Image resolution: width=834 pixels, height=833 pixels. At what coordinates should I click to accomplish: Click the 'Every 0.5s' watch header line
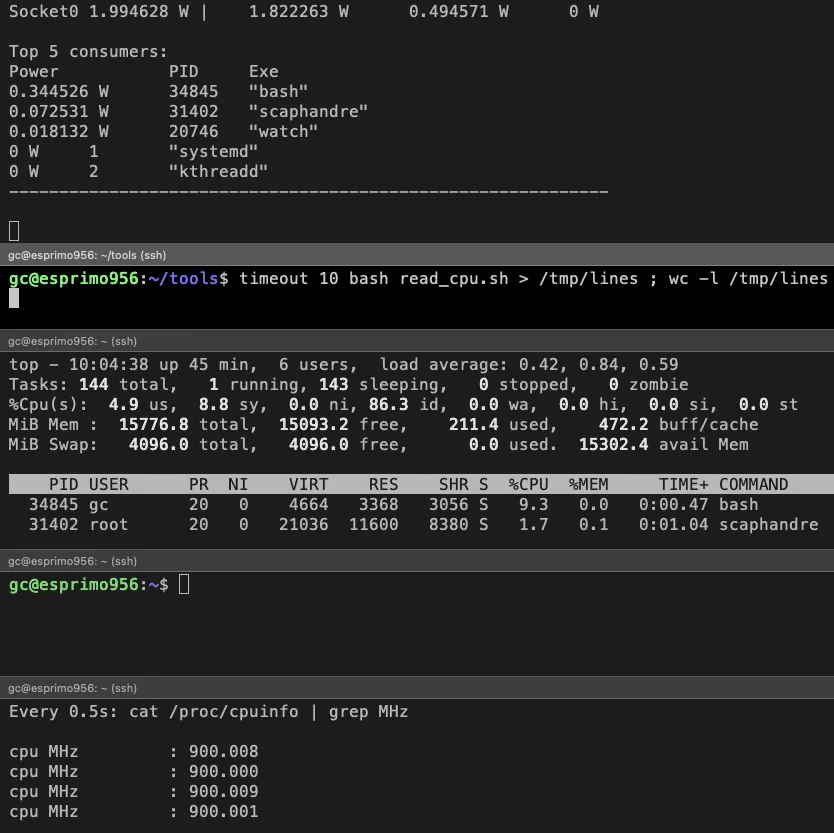(208, 712)
